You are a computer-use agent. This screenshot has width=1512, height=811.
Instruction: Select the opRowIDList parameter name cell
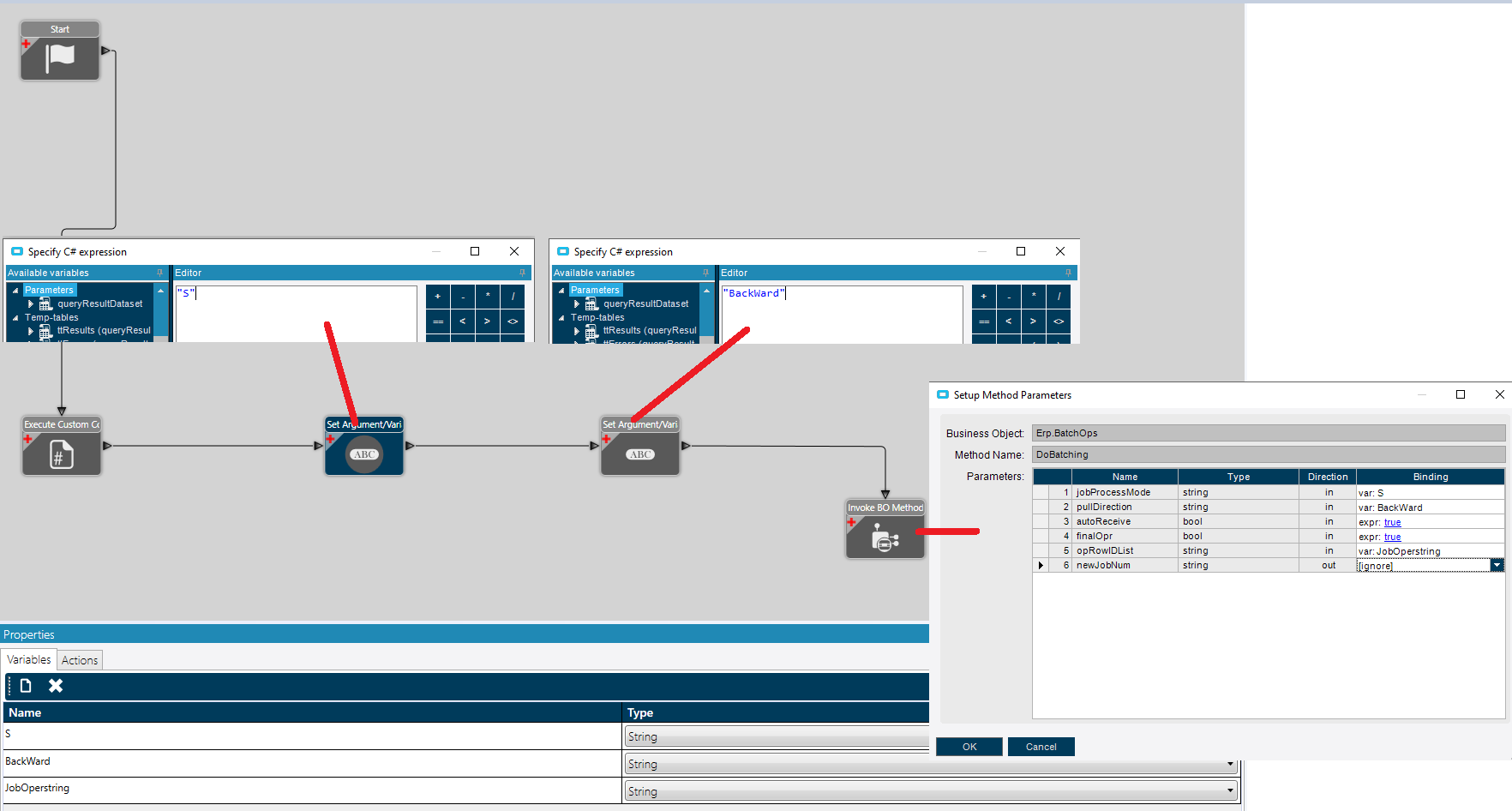tap(1125, 550)
